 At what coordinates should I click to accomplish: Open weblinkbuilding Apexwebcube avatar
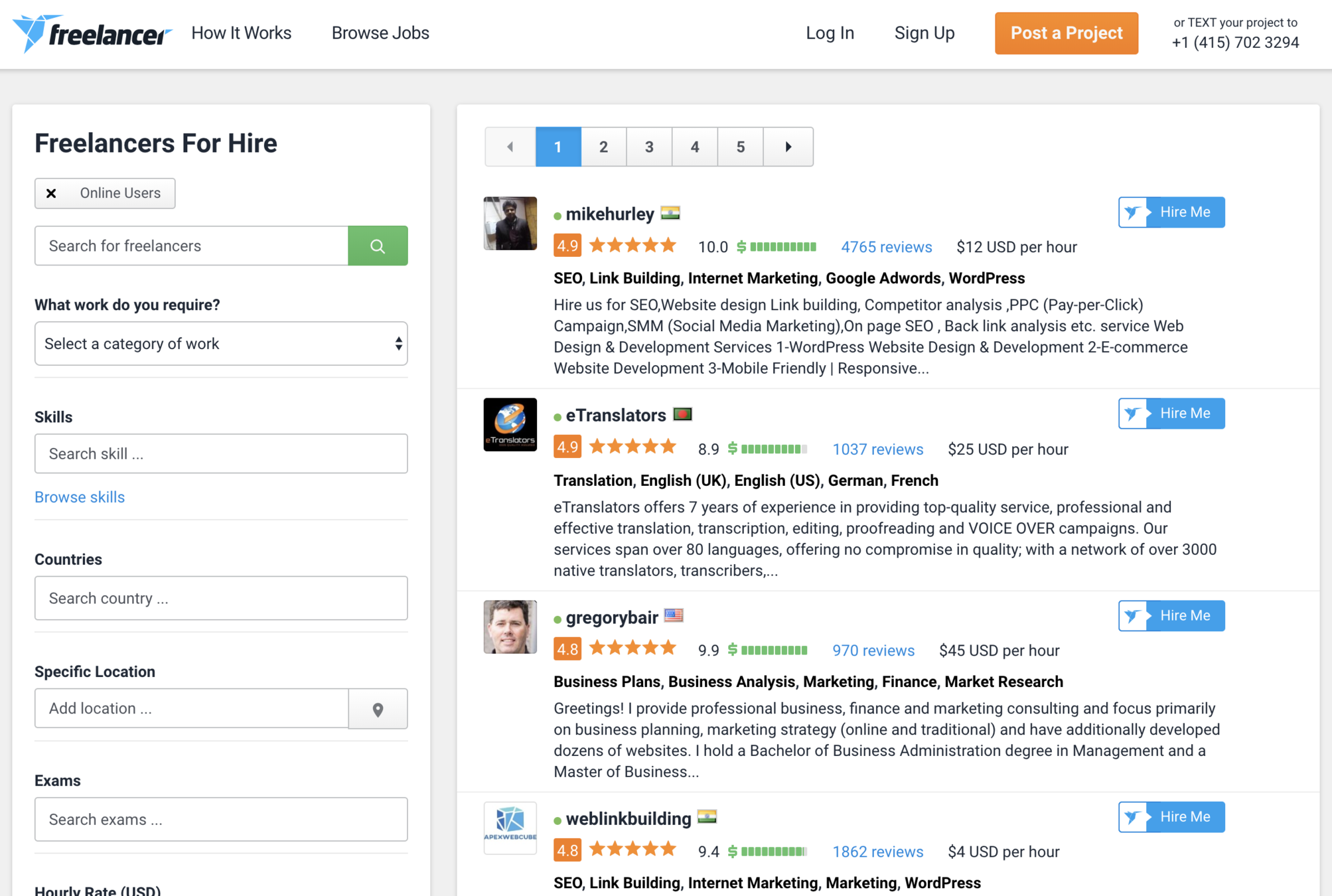[x=510, y=828]
